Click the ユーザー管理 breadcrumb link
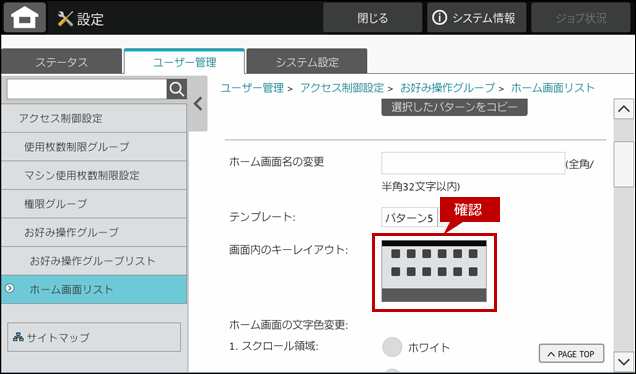This screenshot has width=636, height=374. 252,88
